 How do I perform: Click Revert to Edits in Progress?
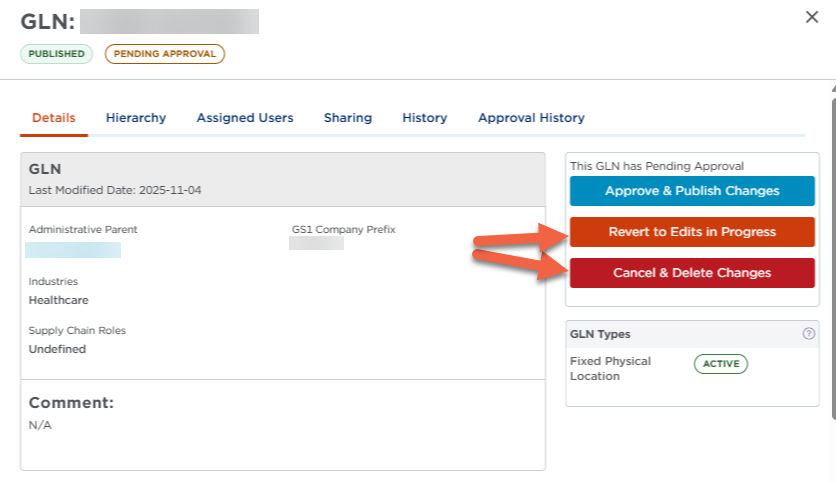[692, 232]
